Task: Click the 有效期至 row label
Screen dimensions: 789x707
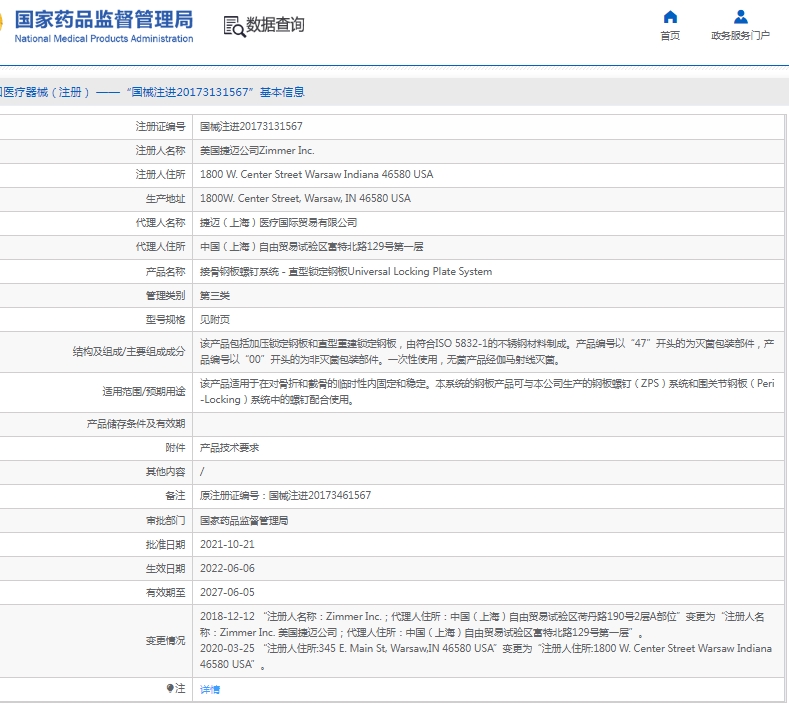Action: pos(166,593)
